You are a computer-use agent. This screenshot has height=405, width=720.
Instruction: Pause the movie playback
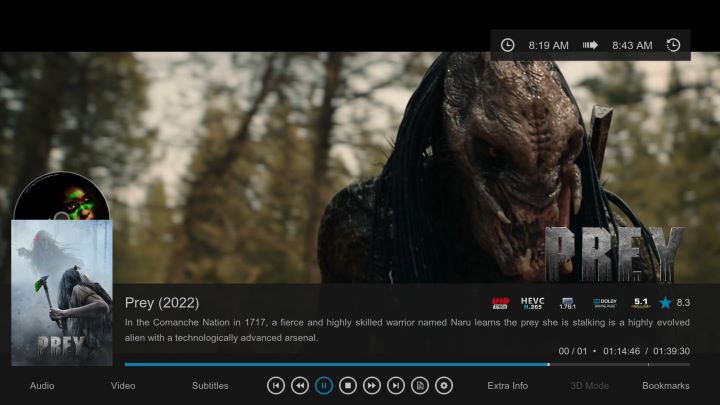coord(324,385)
